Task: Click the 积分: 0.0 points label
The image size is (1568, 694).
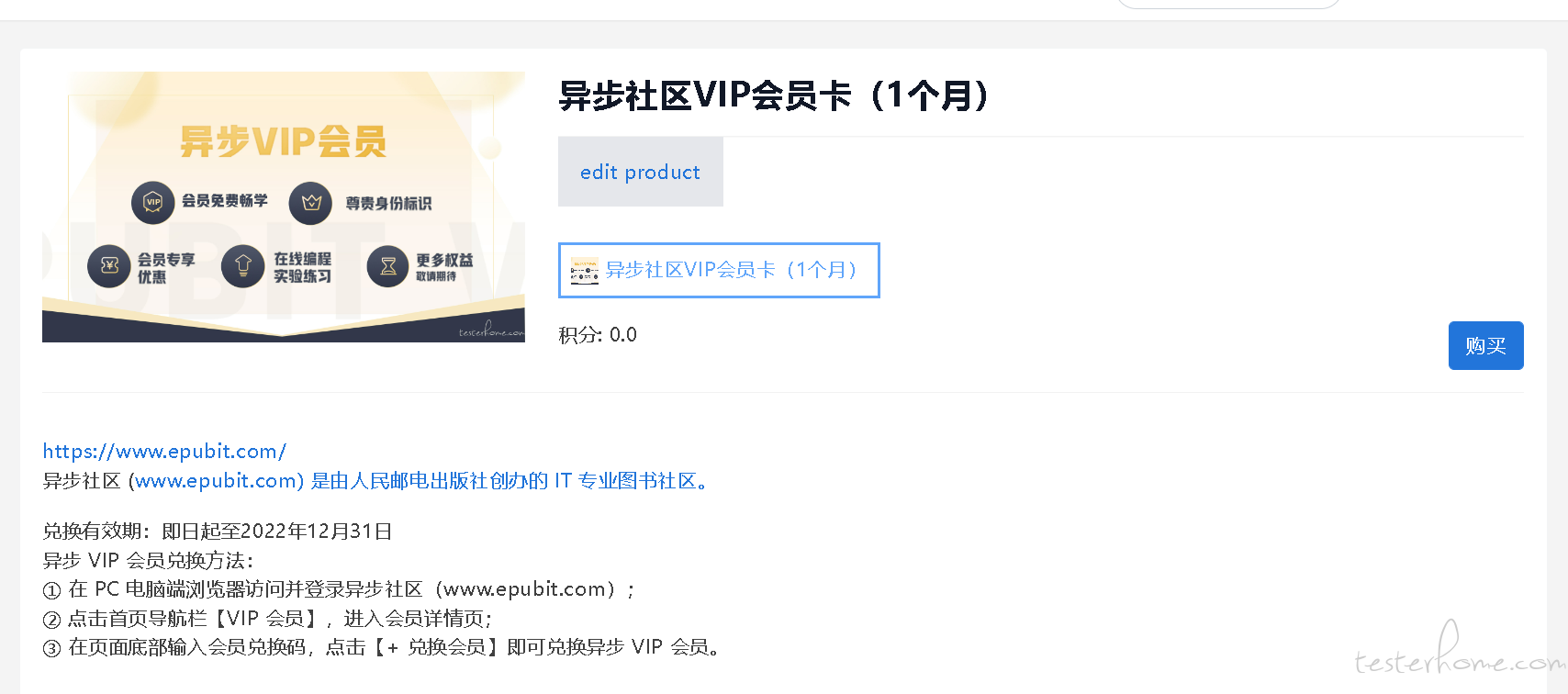Action: pyautogui.click(x=598, y=334)
